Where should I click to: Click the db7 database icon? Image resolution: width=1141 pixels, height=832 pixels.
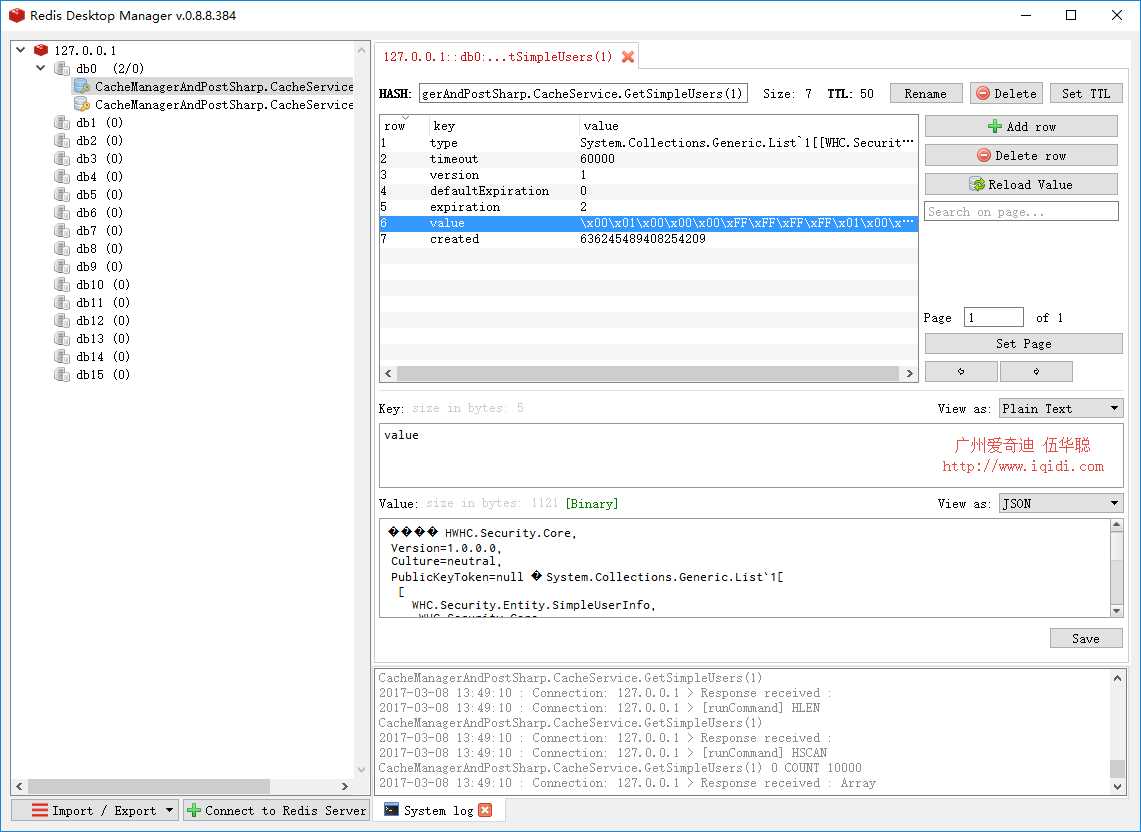tap(63, 231)
